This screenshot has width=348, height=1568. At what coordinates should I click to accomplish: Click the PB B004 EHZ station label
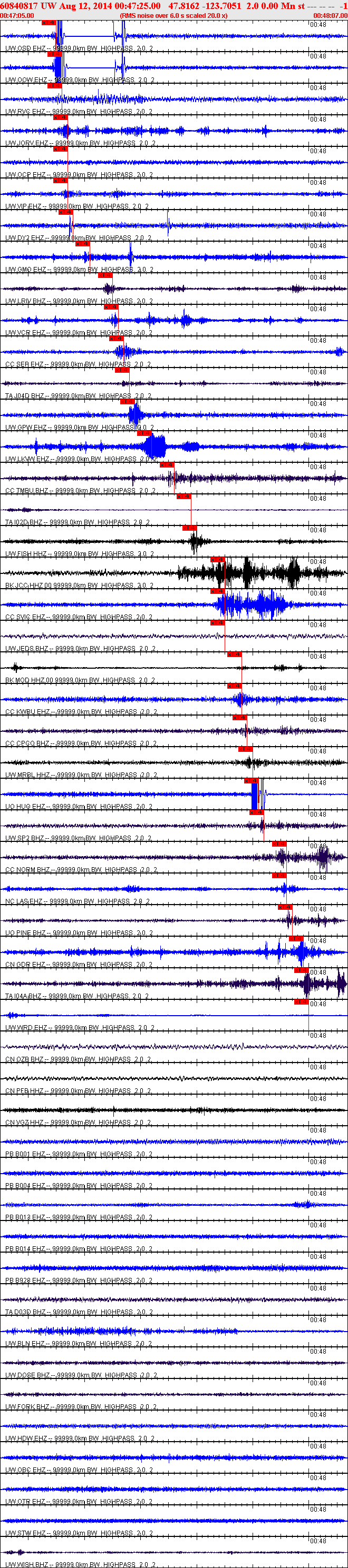79,1186
